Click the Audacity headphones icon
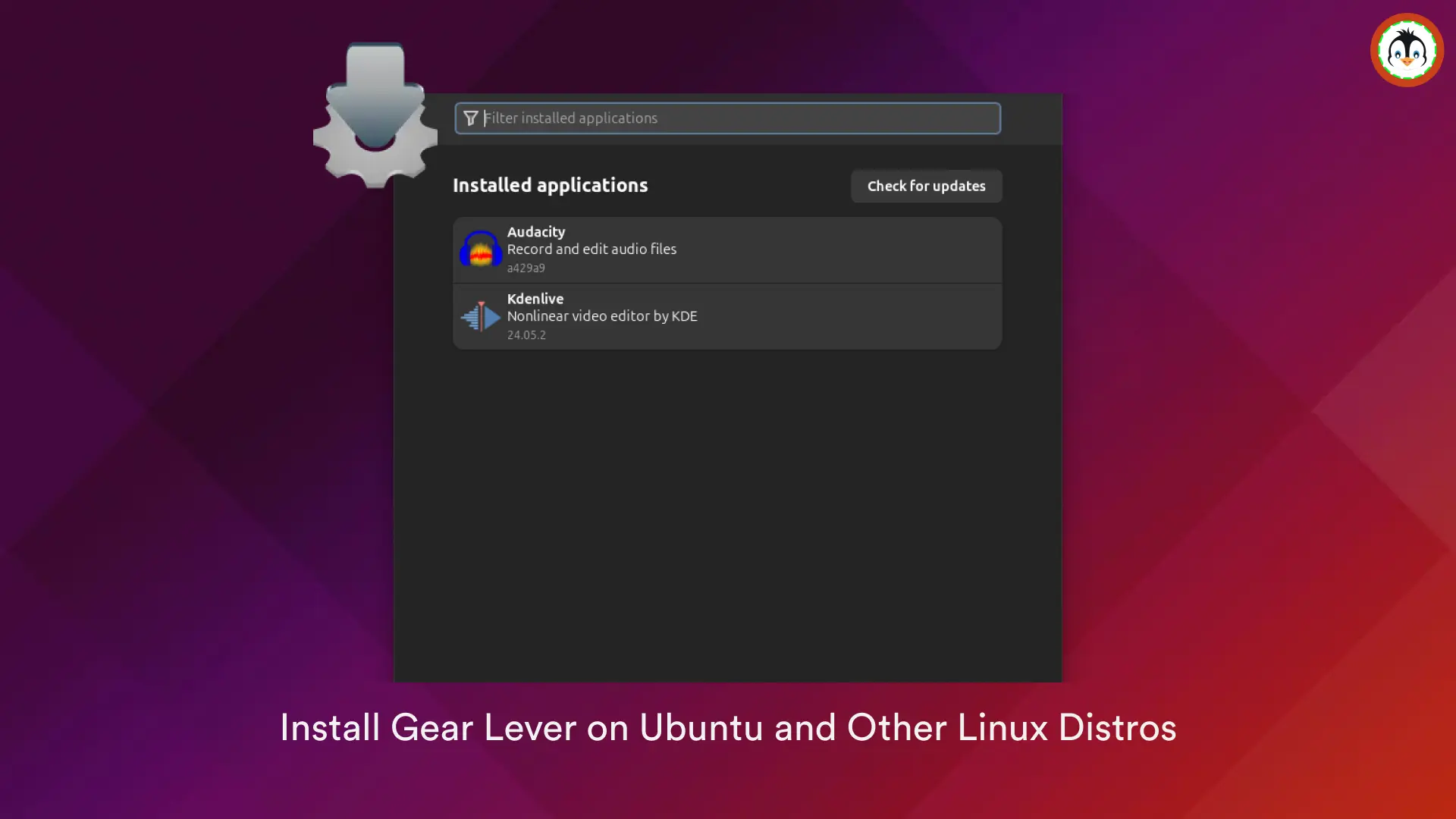Image resolution: width=1456 pixels, height=819 pixels. point(481,249)
